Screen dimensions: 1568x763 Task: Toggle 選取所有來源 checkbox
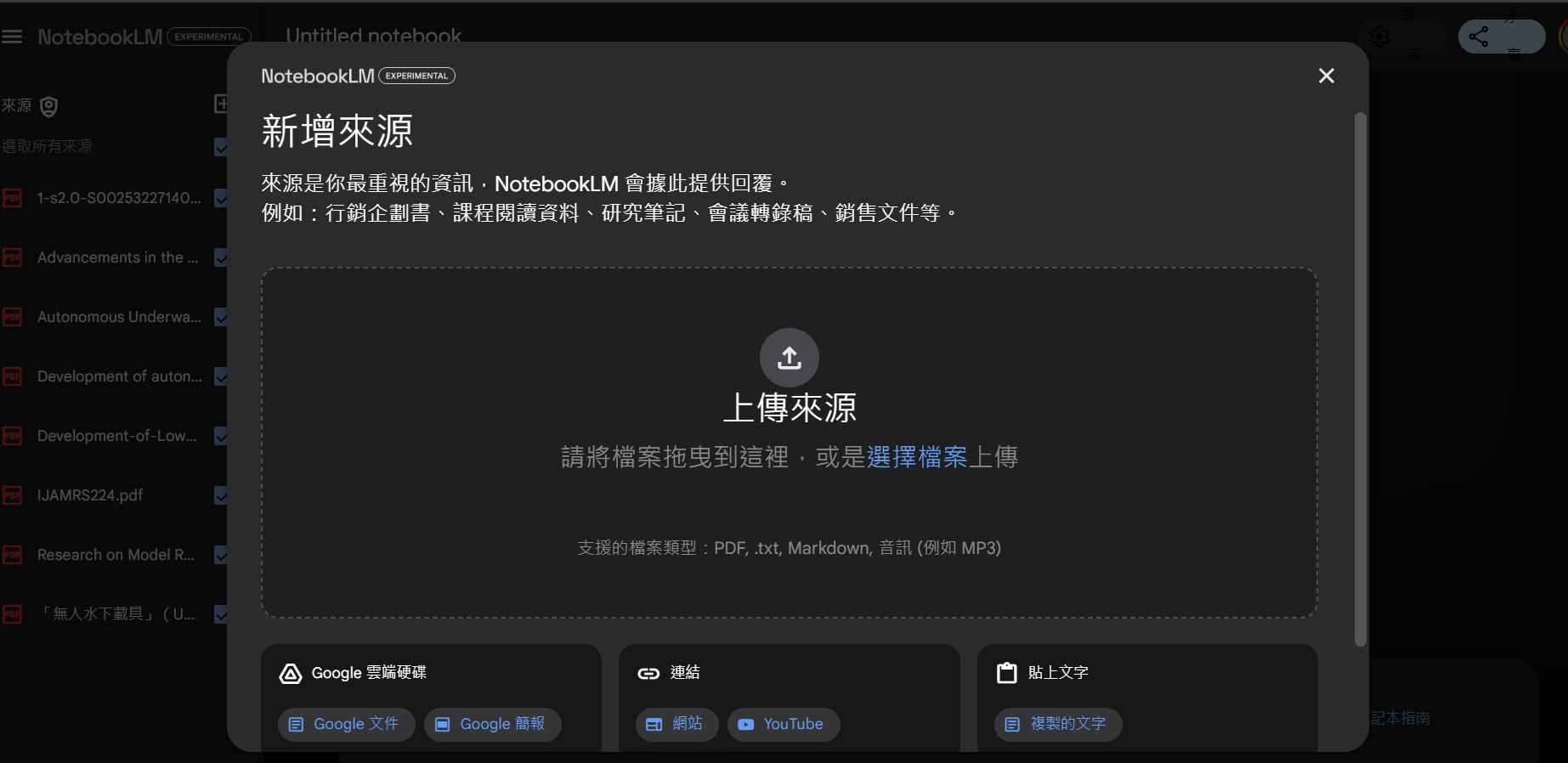point(221,147)
